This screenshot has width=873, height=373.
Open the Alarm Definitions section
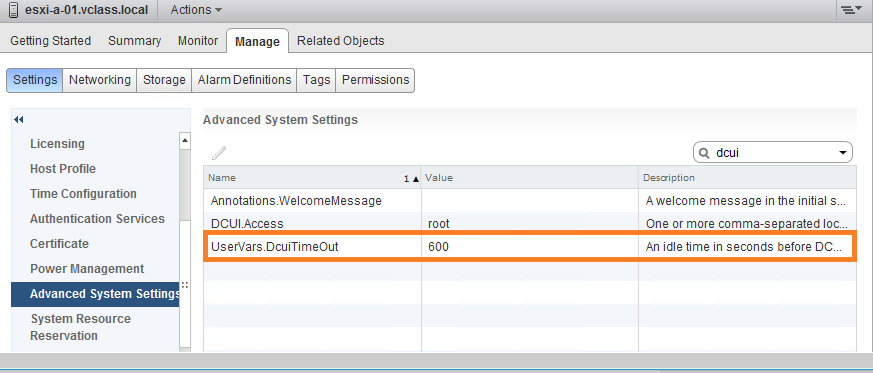coord(244,80)
